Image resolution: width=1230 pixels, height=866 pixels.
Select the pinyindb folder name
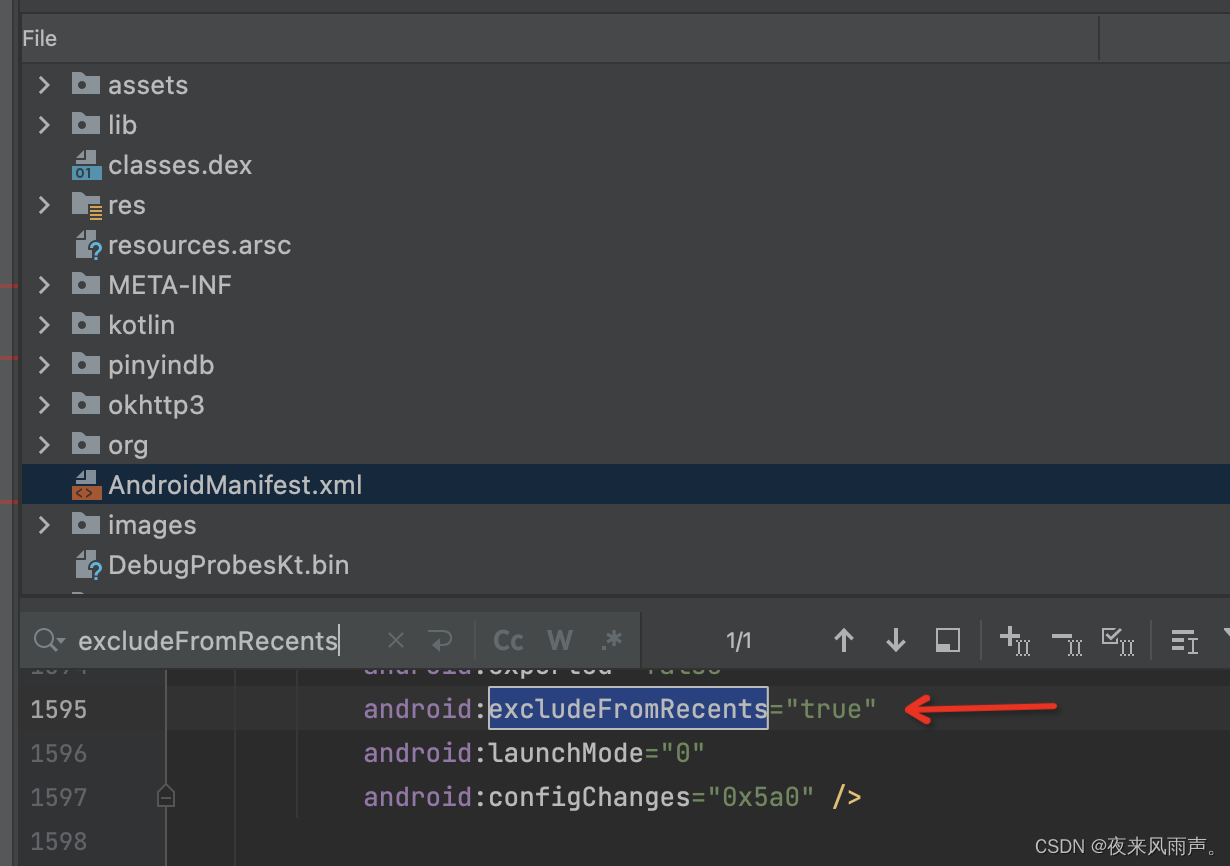pos(161,366)
